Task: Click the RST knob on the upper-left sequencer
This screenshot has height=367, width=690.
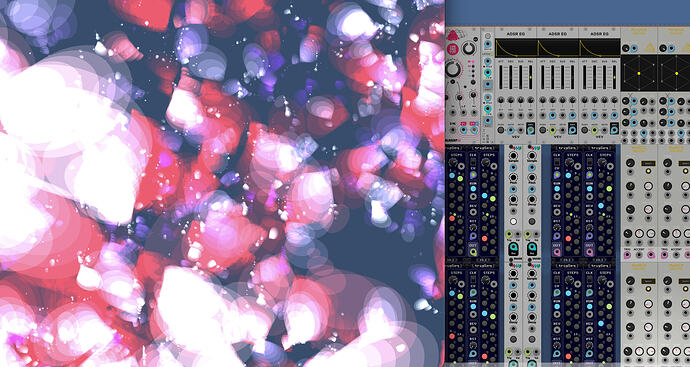Action: coord(473,227)
